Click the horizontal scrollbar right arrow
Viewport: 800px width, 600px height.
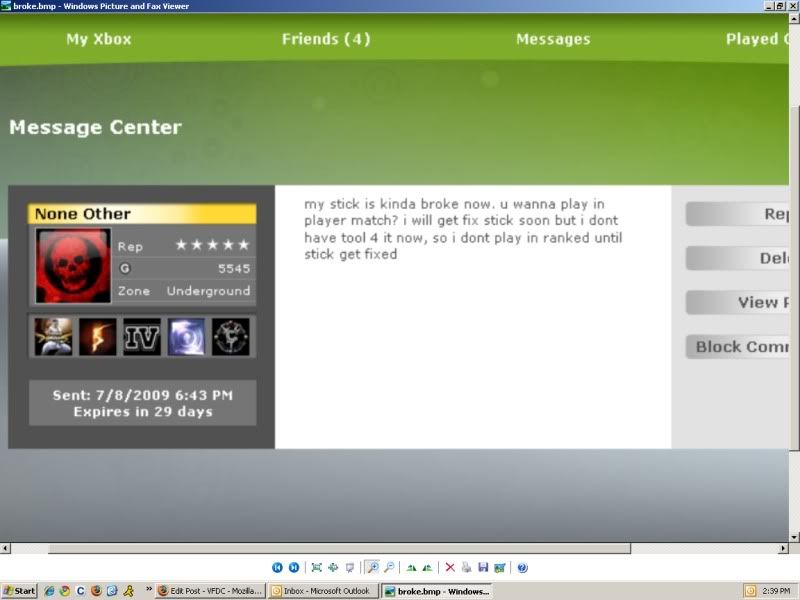pyautogui.click(x=784, y=548)
